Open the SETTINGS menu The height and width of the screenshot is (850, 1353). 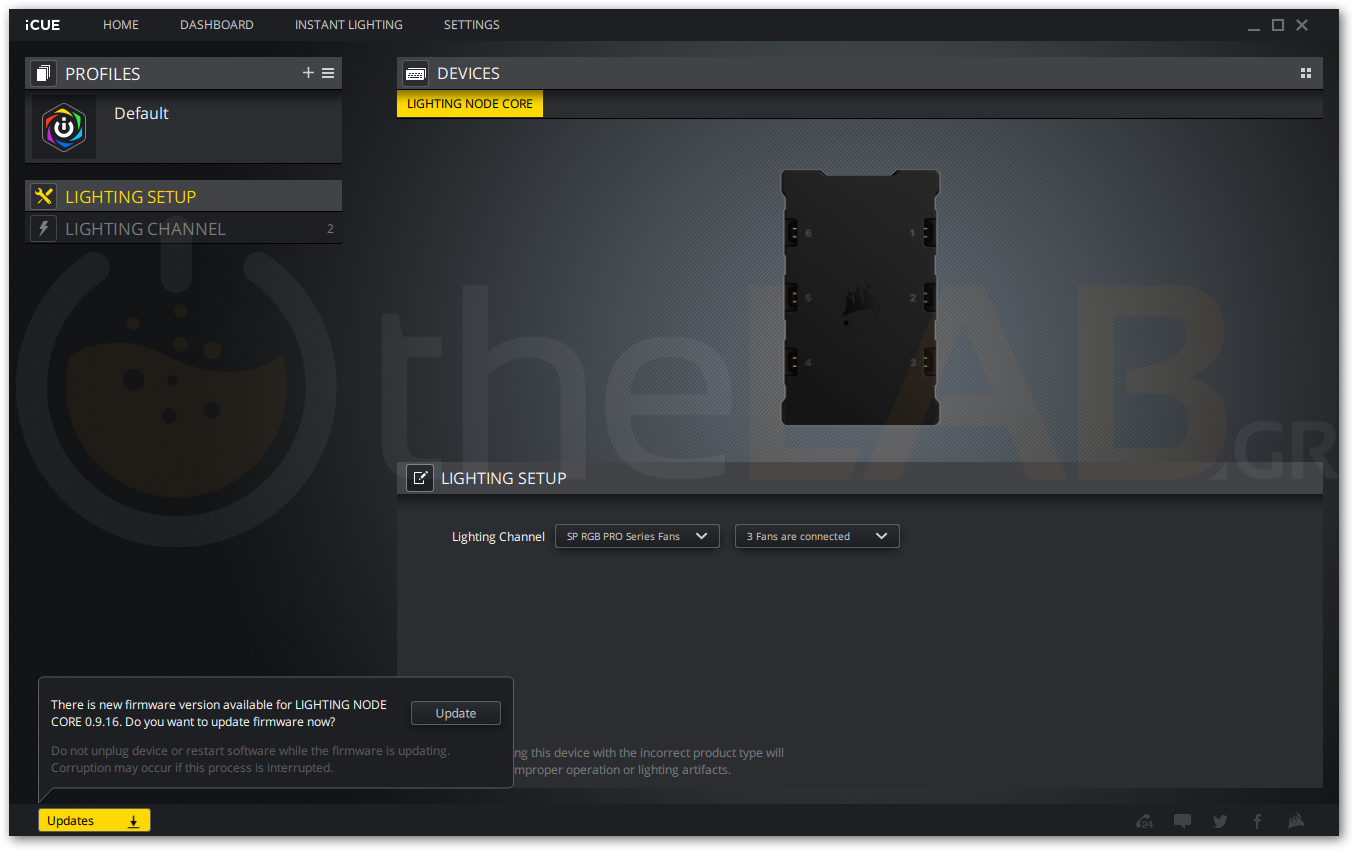pos(472,25)
